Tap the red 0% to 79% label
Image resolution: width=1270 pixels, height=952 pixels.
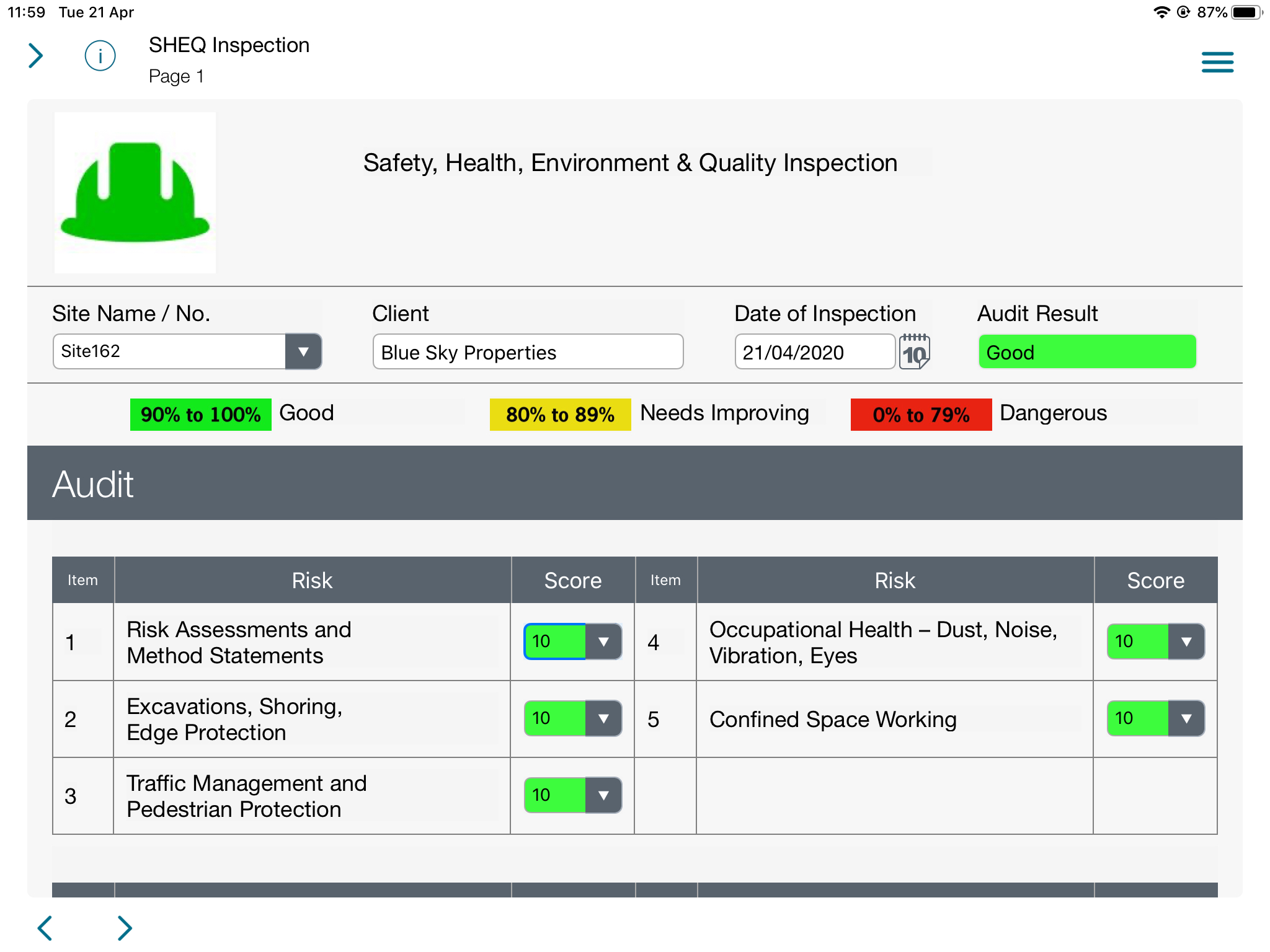(921, 415)
